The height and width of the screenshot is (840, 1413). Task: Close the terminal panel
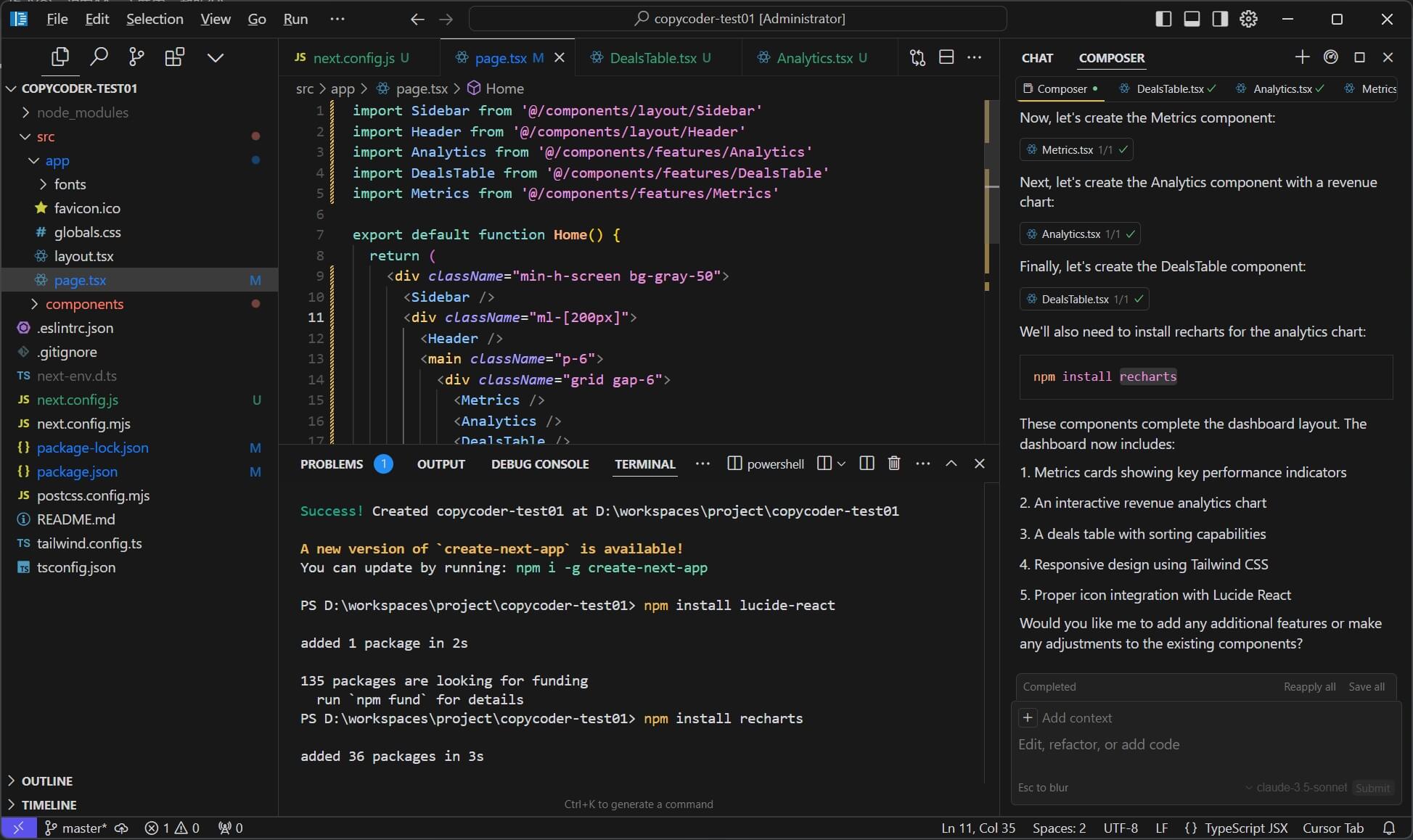pyautogui.click(x=979, y=464)
